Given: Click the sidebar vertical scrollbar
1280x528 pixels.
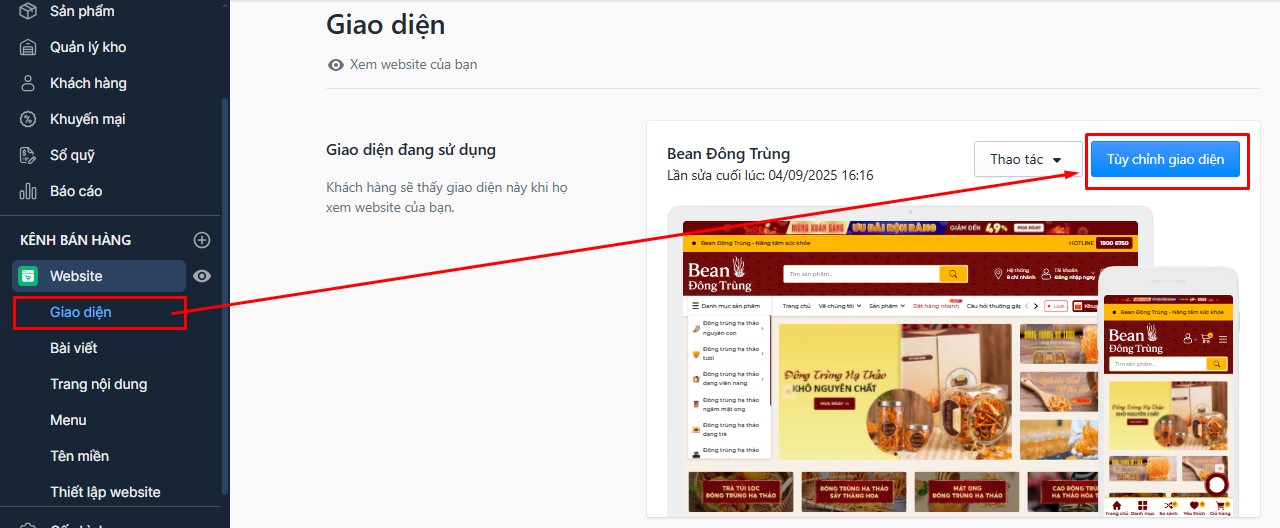Looking at the screenshot, I should [x=225, y=295].
